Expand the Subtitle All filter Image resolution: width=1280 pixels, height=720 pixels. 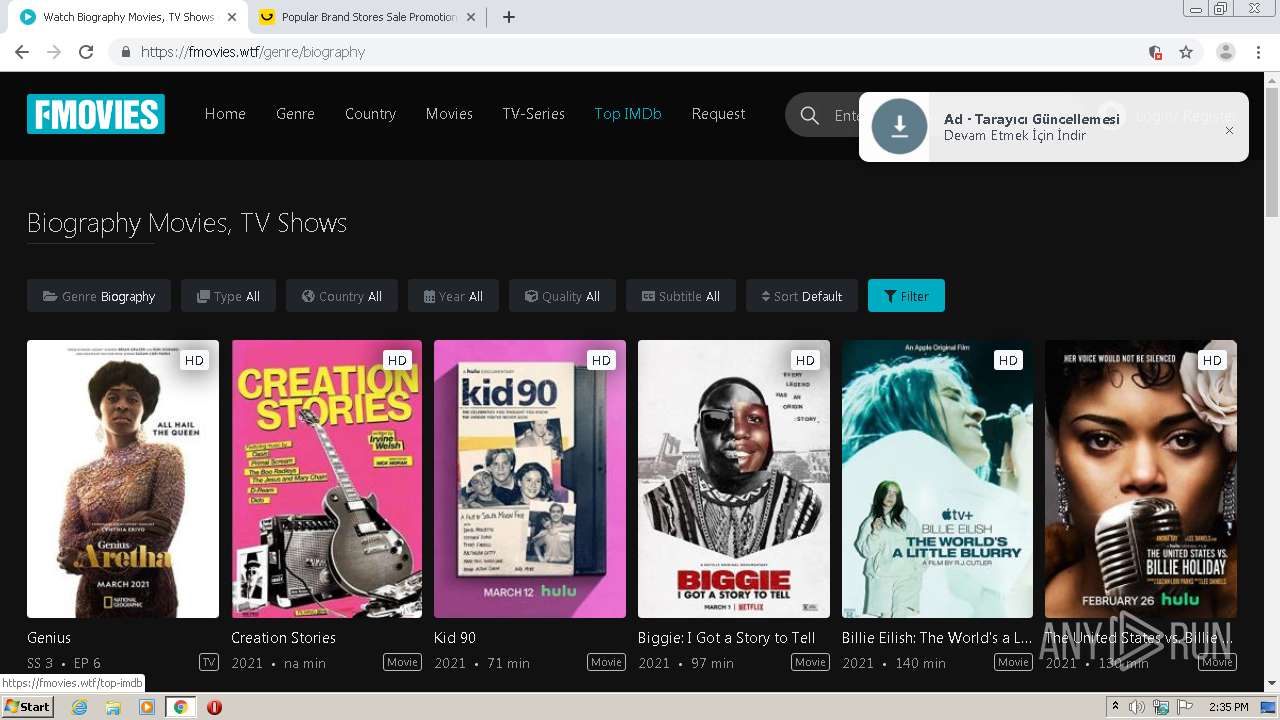(x=680, y=296)
